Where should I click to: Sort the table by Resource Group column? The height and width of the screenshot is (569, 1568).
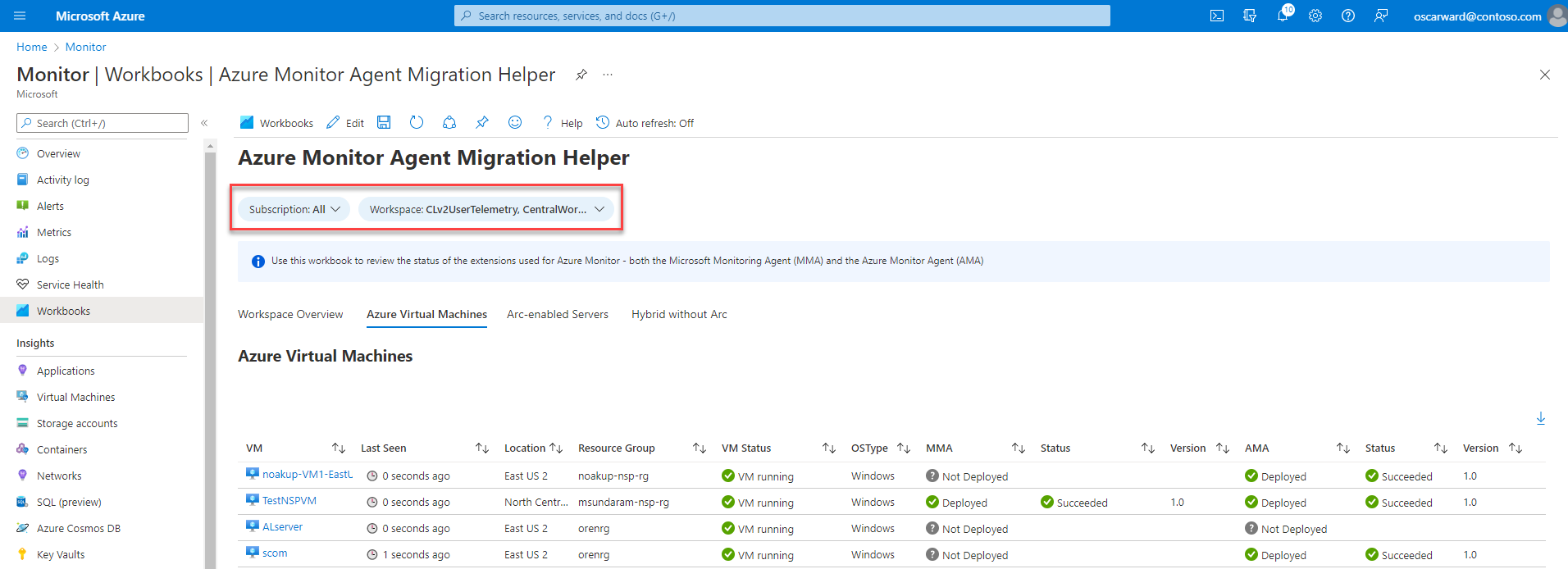coord(700,448)
